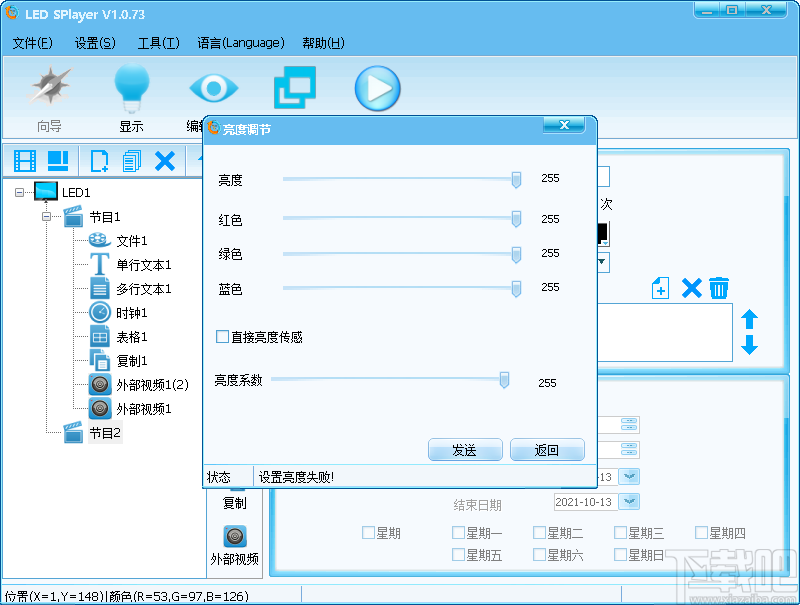Click the 发送 (Send) button
This screenshot has width=800, height=605.
465,450
